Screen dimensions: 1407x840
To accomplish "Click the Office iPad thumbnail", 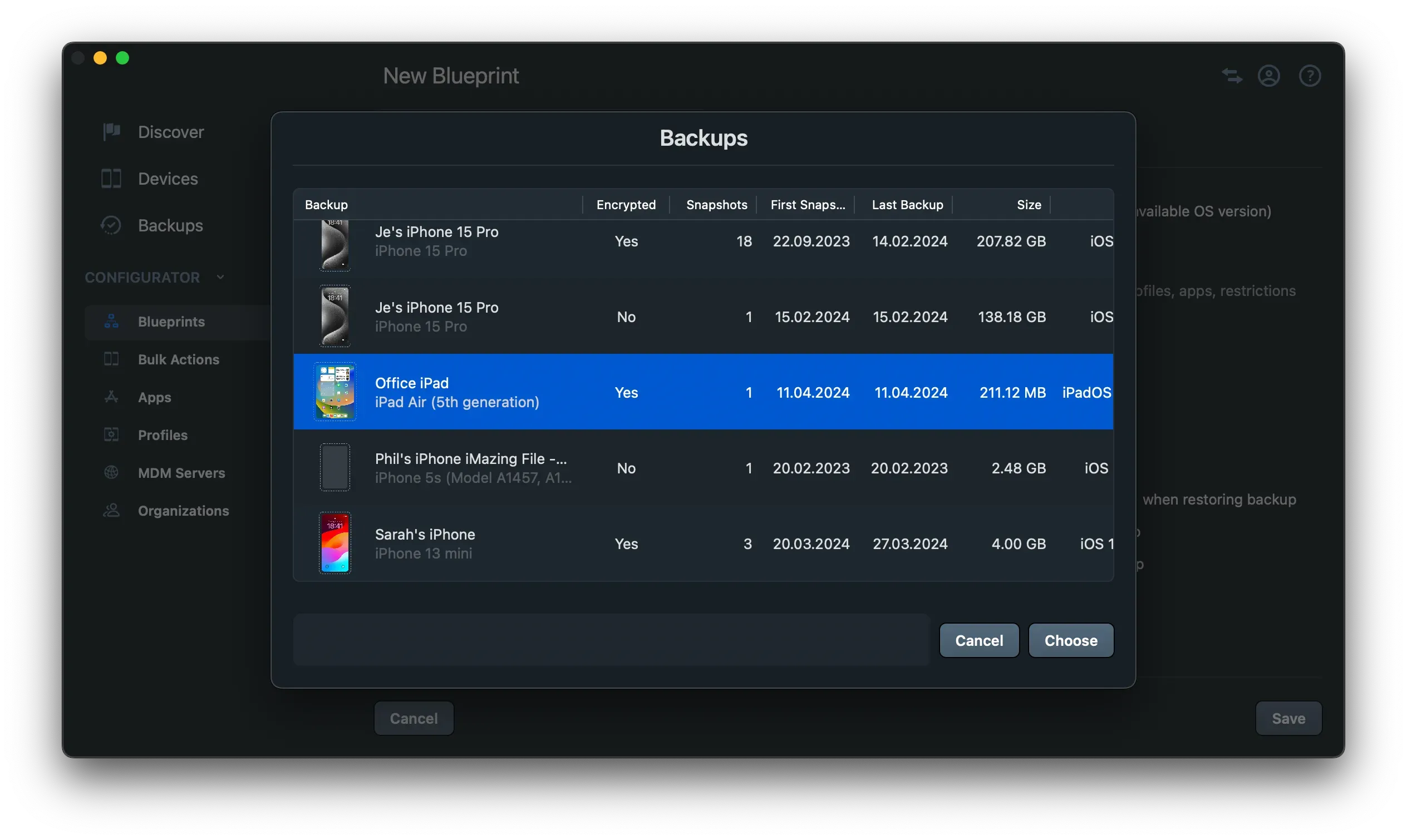I will tap(334, 392).
